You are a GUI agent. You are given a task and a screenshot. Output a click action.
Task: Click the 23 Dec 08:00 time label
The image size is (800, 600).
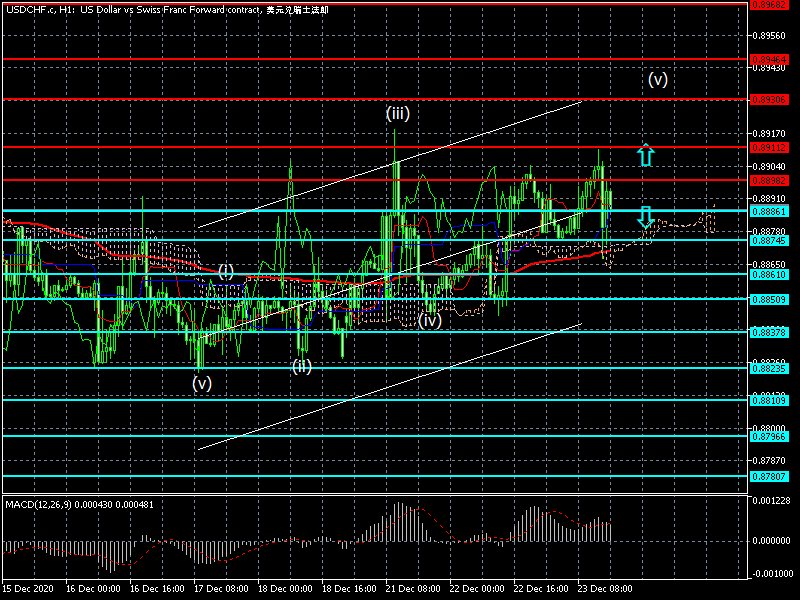605,589
